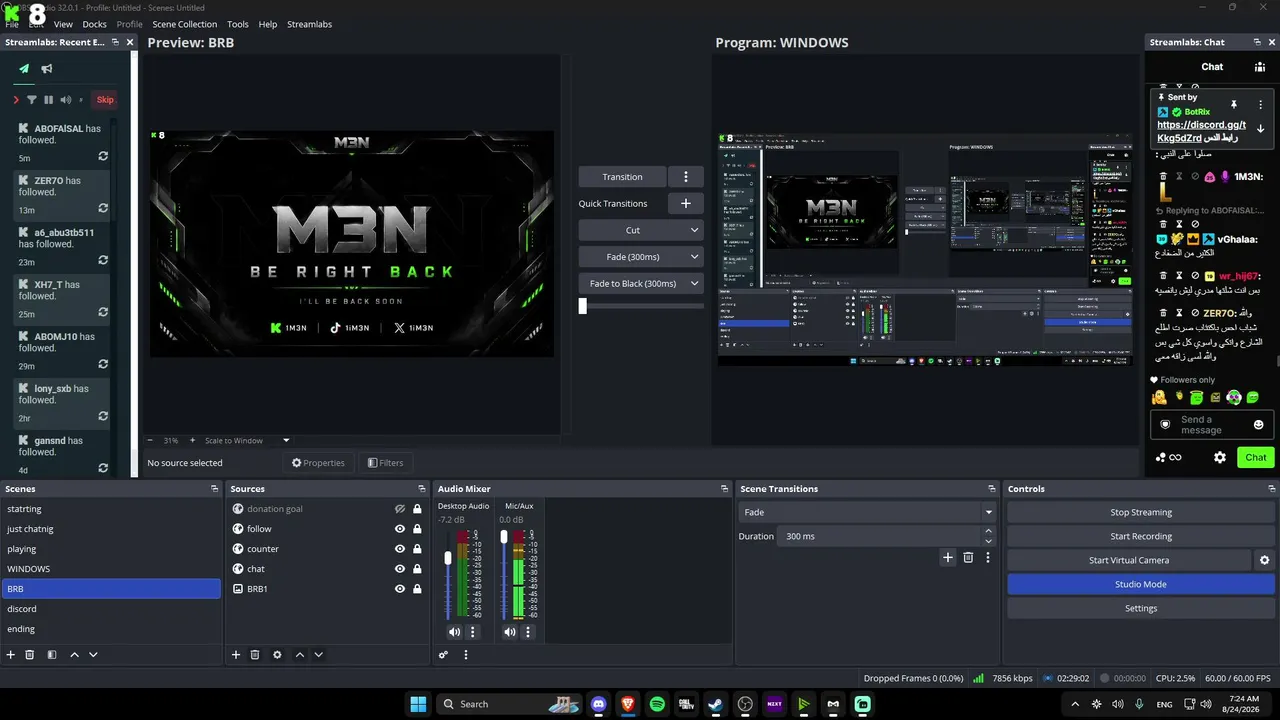Screen dimensions: 1280x720
Task: Remove selected scene with trash icon
Action: (x=30, y=655)
